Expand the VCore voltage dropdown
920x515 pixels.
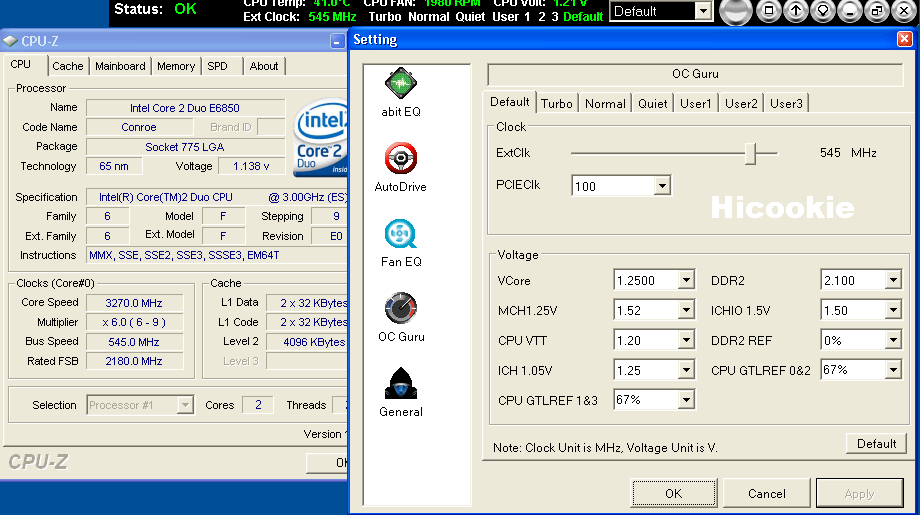tap(686, 280)
